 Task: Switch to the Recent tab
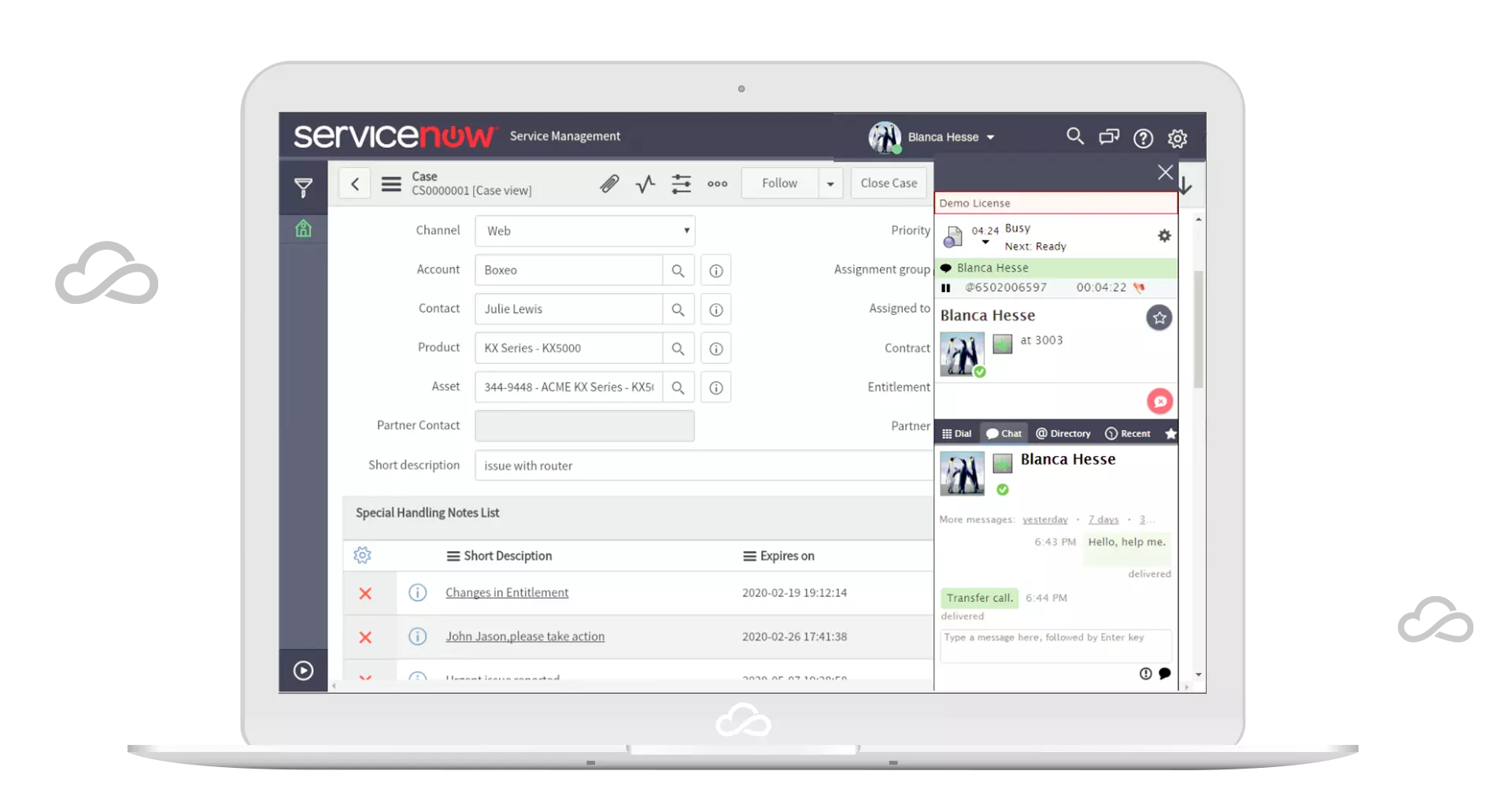coord(1128,434)
